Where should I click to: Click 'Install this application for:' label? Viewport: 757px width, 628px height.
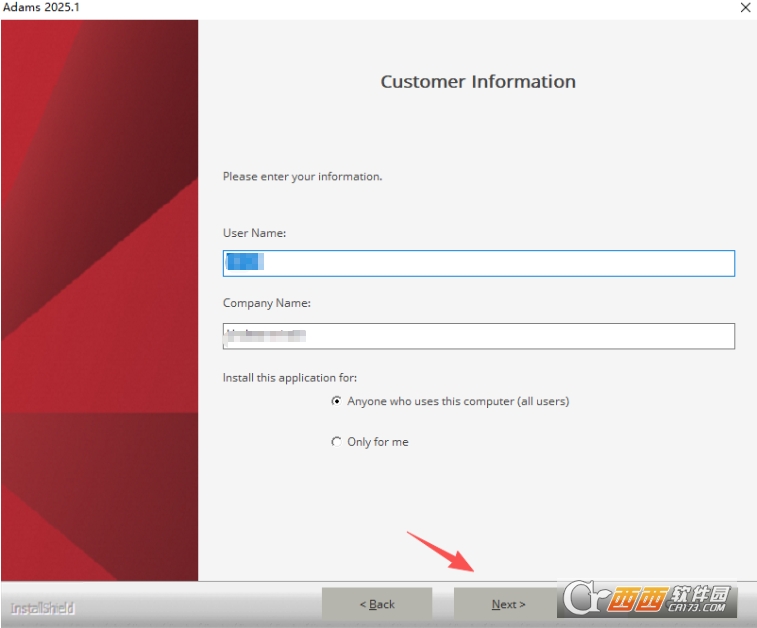(290, 377)
